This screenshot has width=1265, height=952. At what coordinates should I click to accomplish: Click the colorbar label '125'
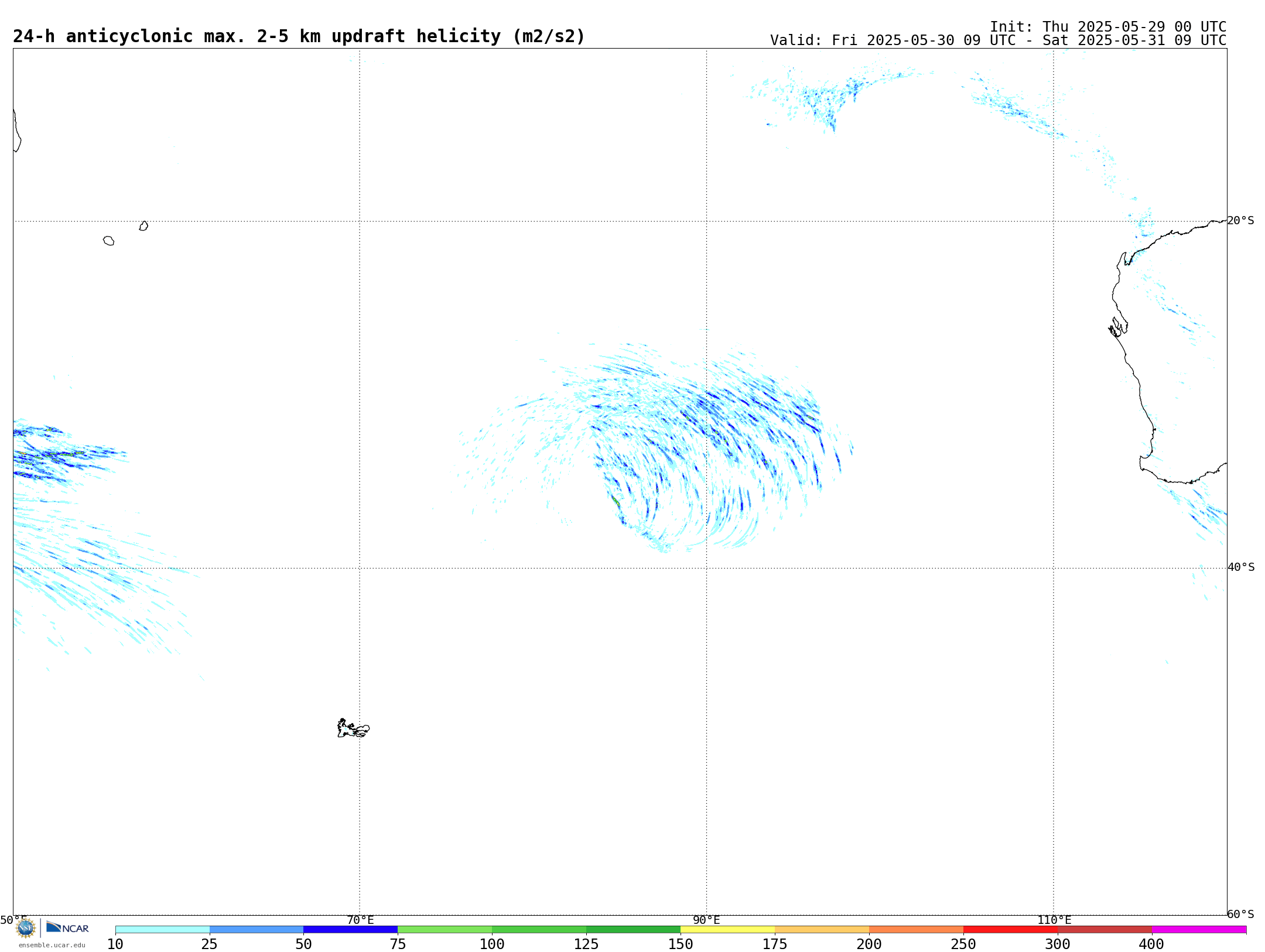click(x=586, y=944)
